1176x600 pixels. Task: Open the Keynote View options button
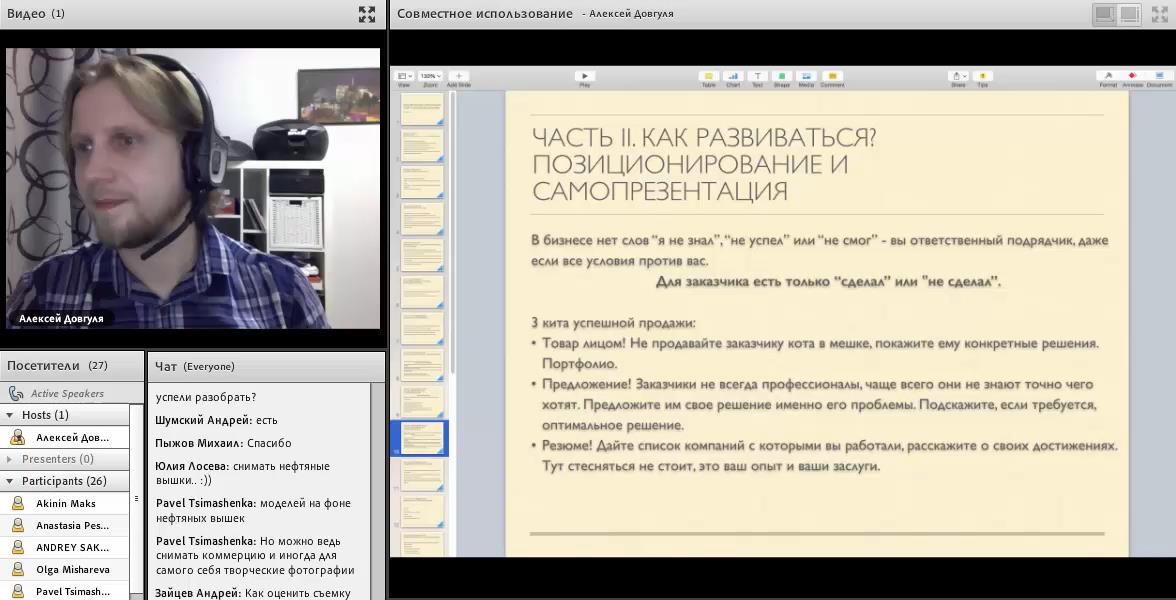(x=404, y=76)
